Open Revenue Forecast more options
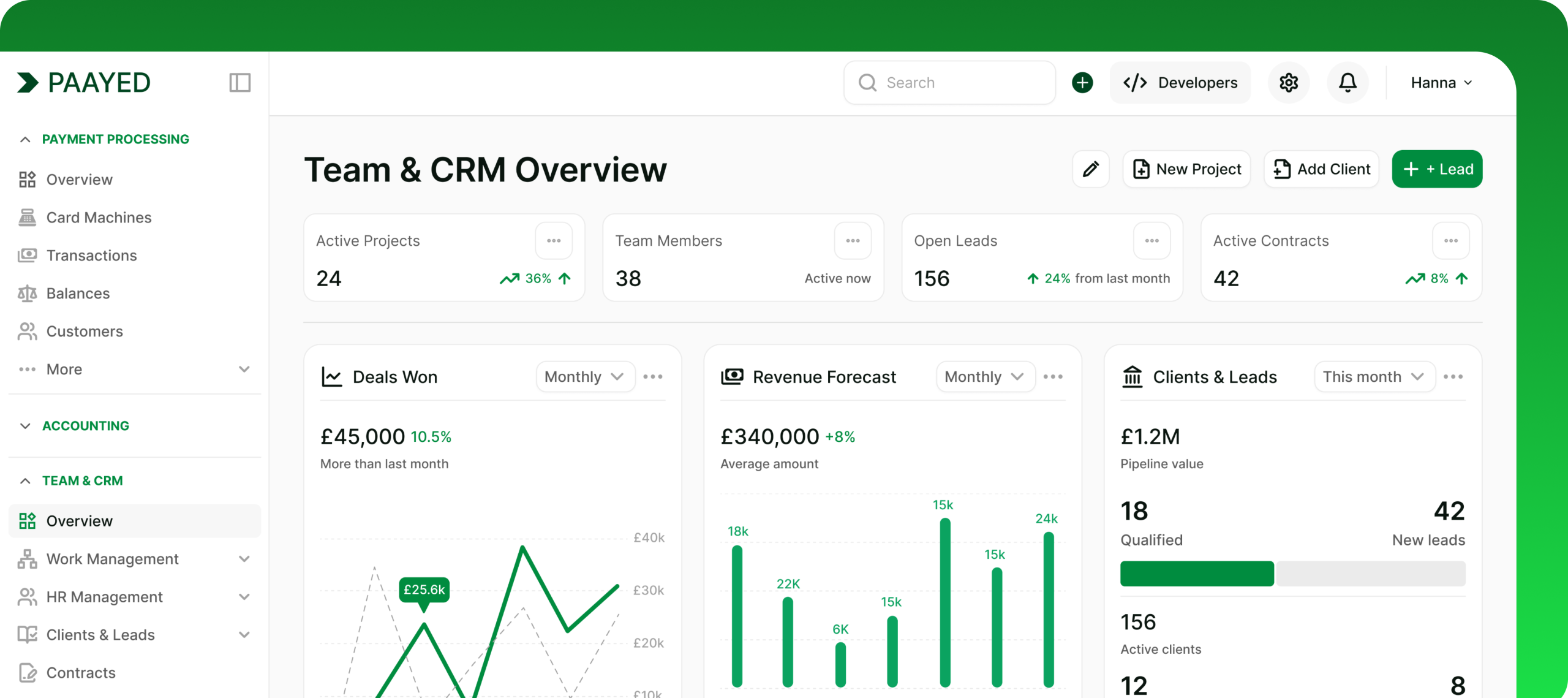The width and height of the screenshot is (1568, 698). click(x=1053, y=377)
